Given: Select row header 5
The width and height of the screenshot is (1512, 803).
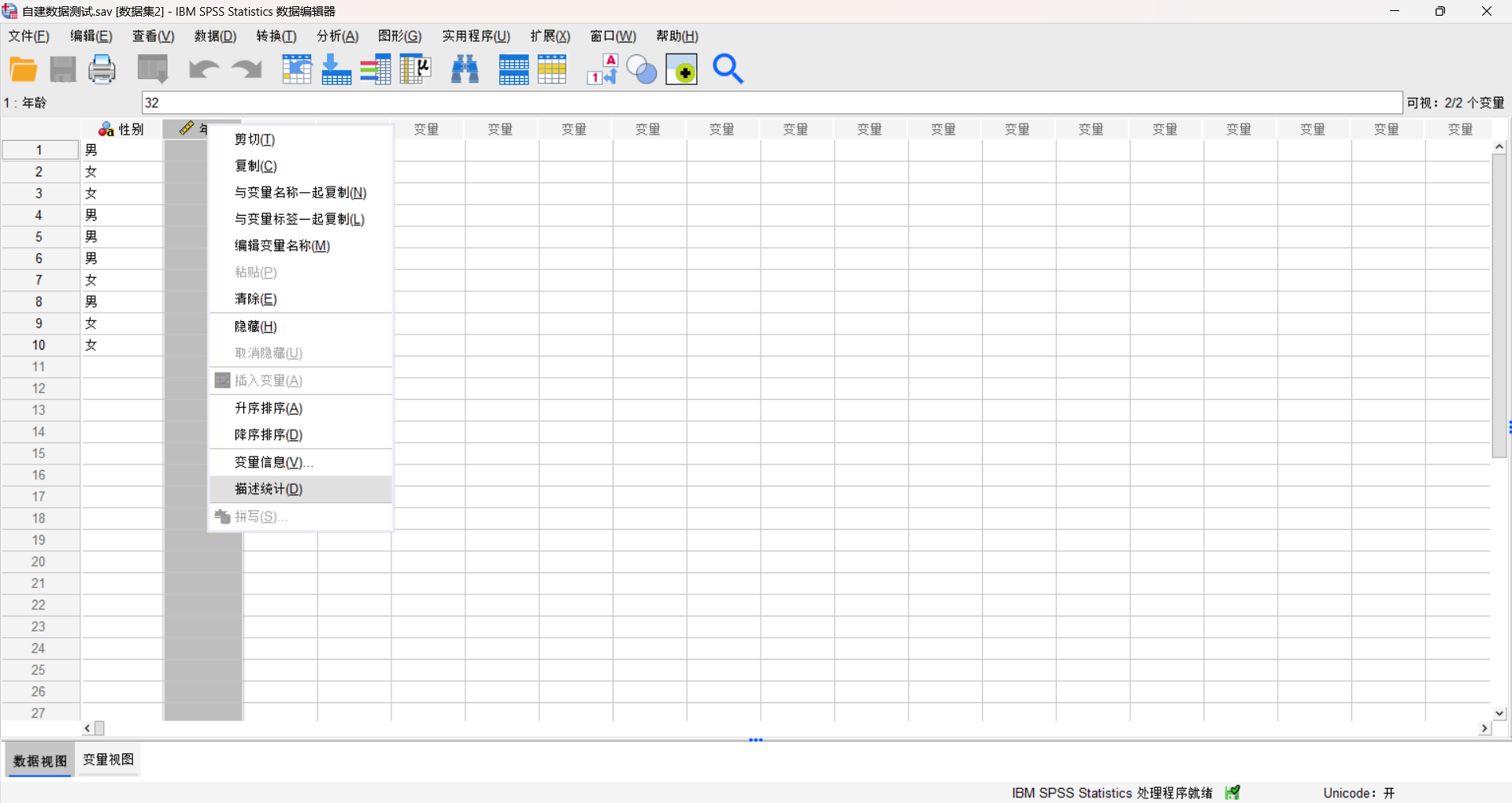Looking at the screenshot, I should [39, 237].
